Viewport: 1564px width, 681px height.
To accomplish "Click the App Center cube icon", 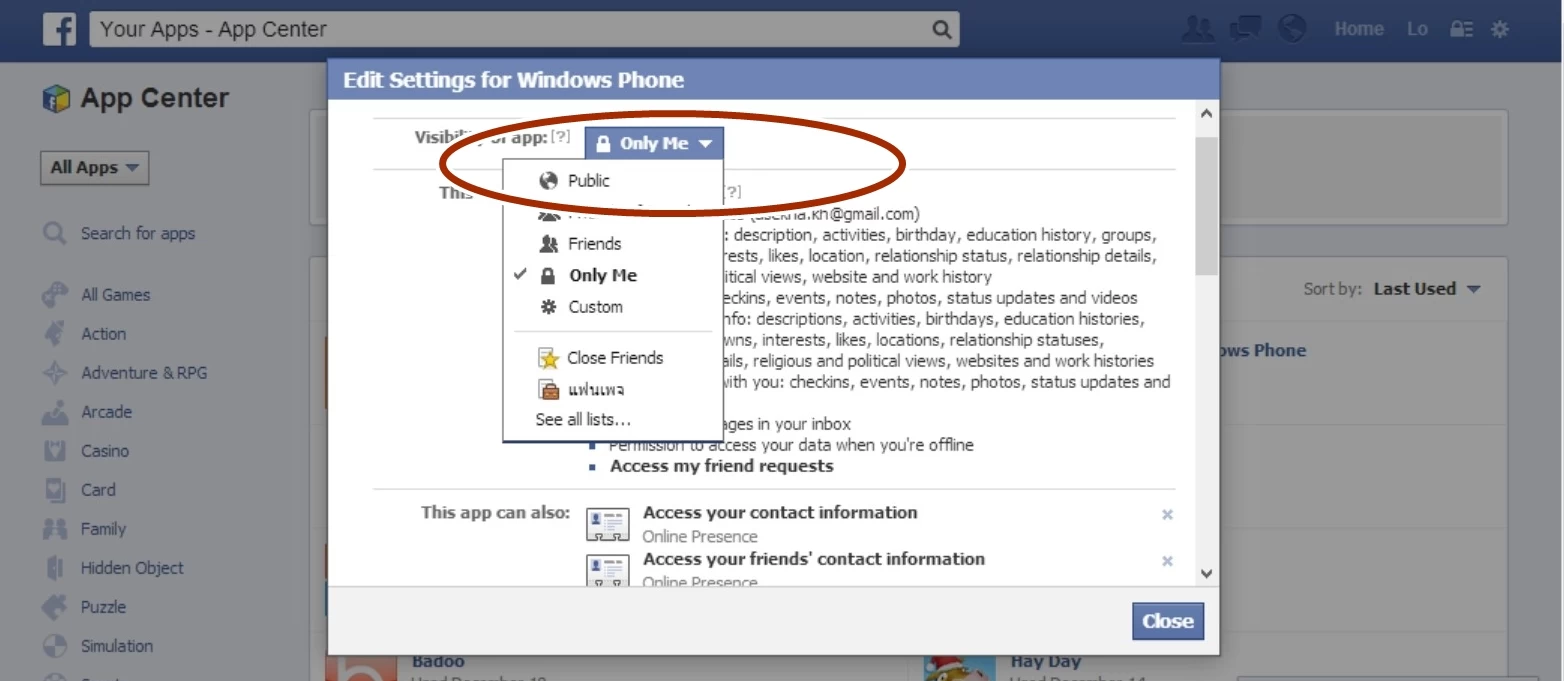I will click(56, 98).
